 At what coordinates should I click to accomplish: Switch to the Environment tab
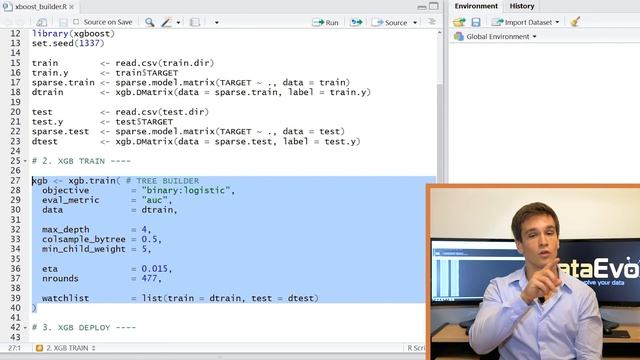pyautogui.click(x=476, y=6)
